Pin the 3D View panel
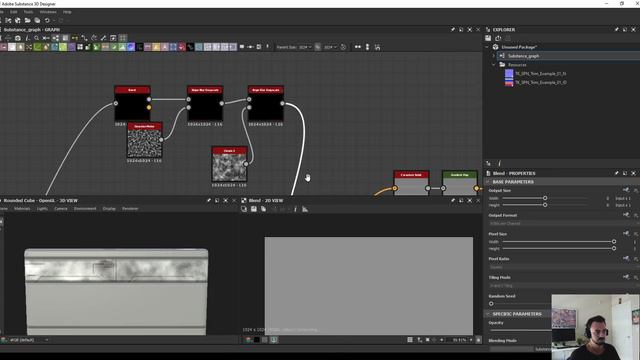The width and height of the screenshot is (640, 360). click(x=209, y=200)
